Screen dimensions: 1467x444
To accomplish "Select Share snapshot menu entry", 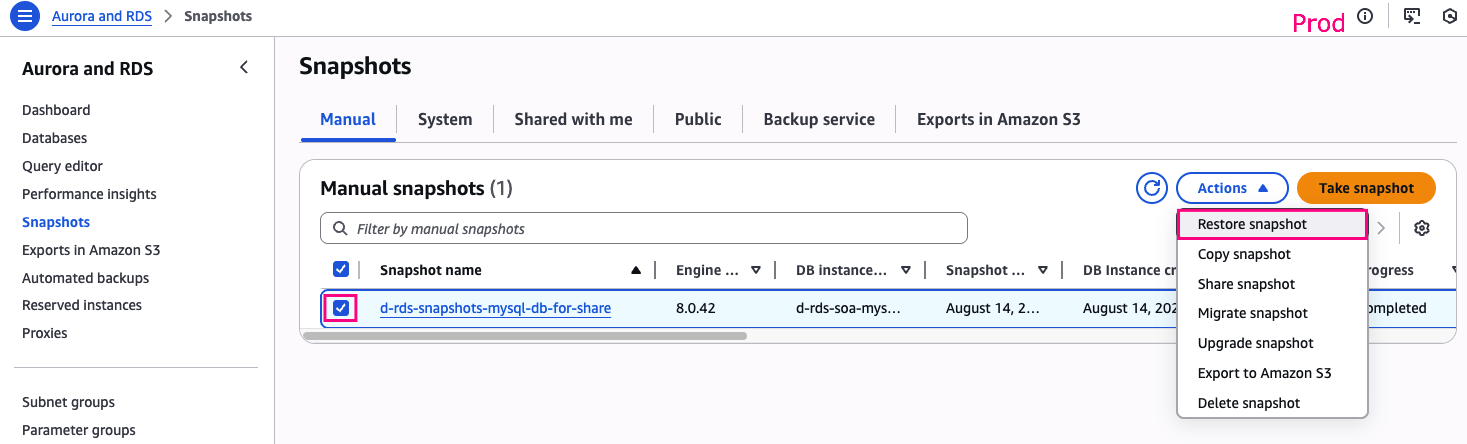I will (x=1246, y=284).
